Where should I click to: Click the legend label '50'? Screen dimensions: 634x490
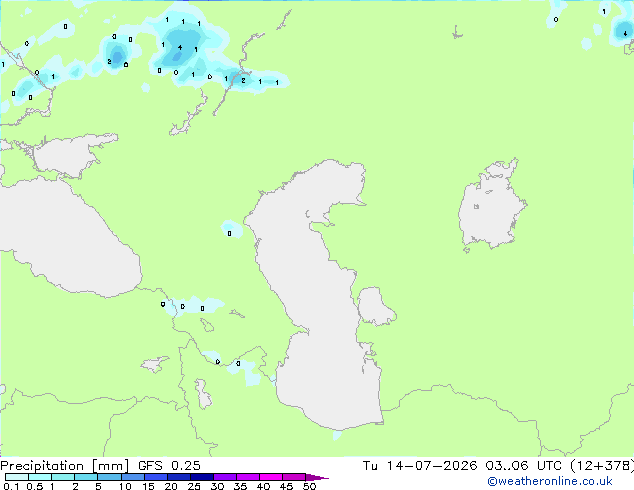[310, 486]
